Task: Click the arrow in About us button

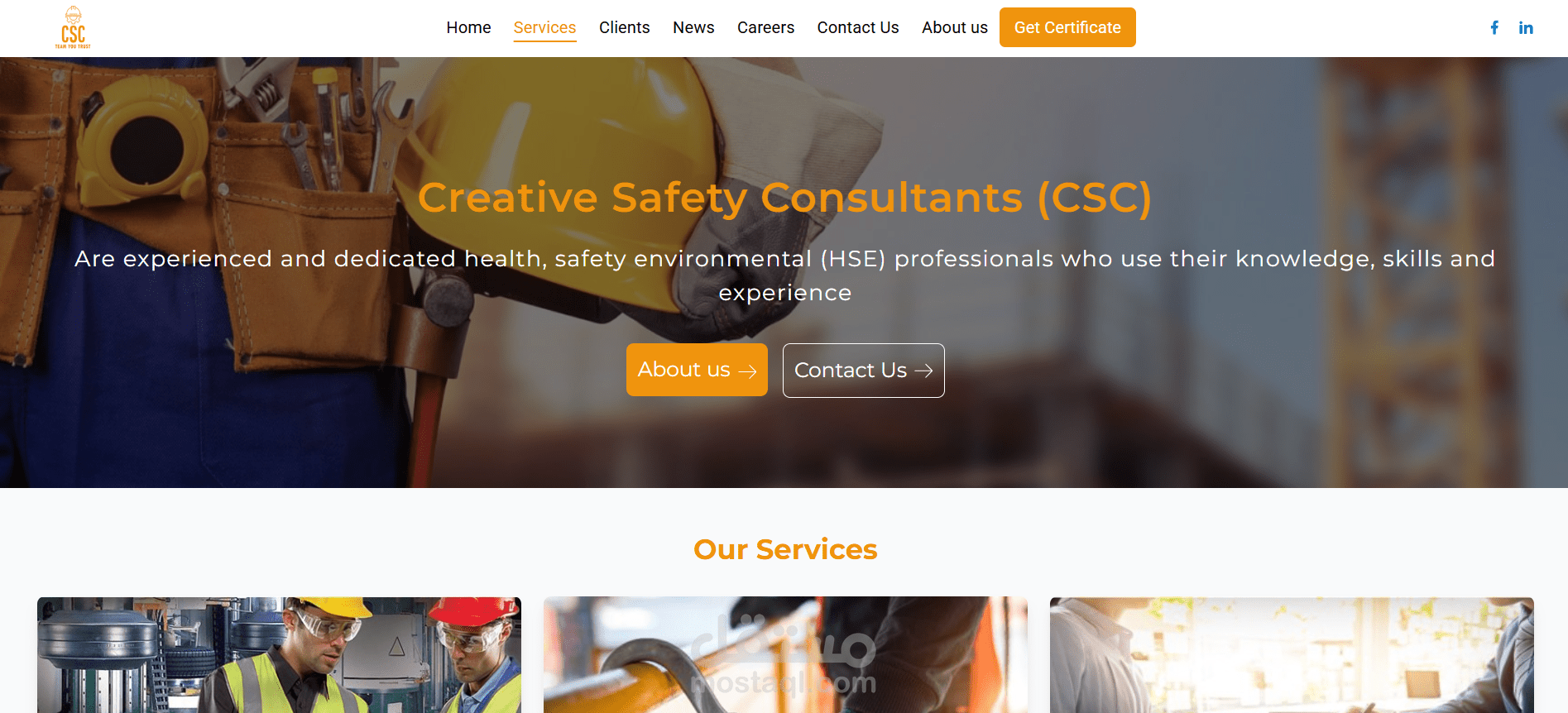Action: (x=747, y=371)
